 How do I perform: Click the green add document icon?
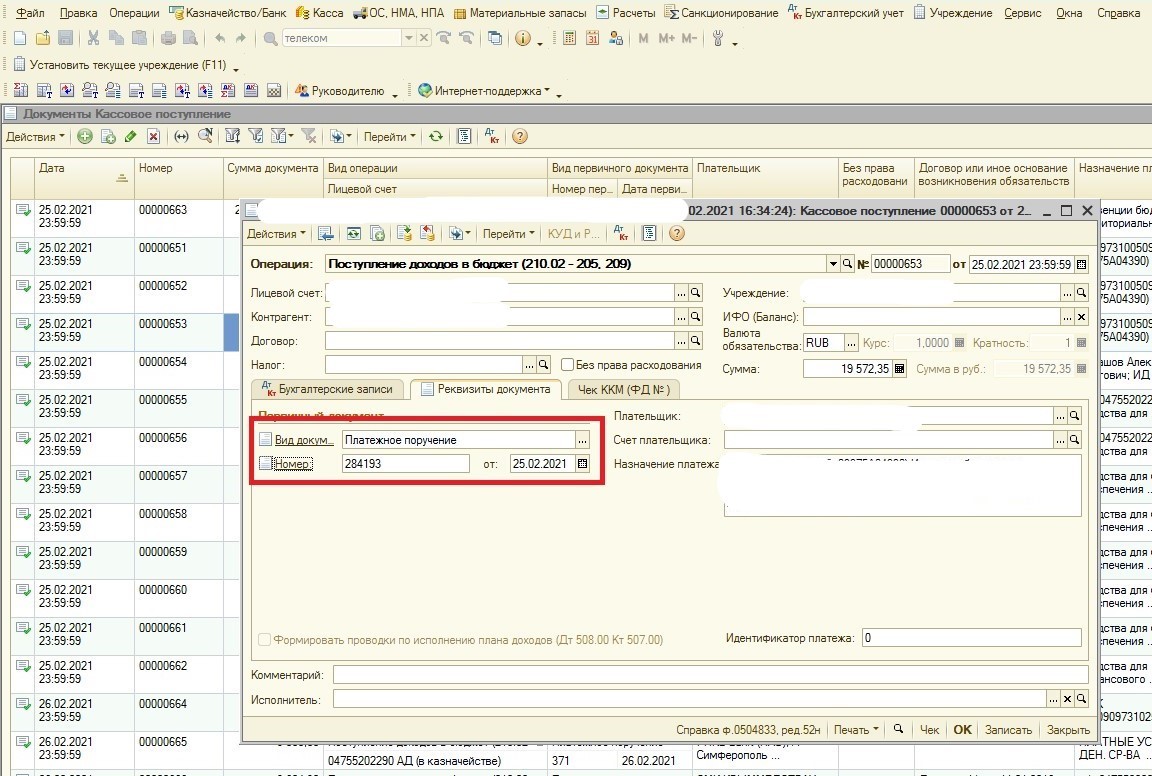tap(85, 137)
